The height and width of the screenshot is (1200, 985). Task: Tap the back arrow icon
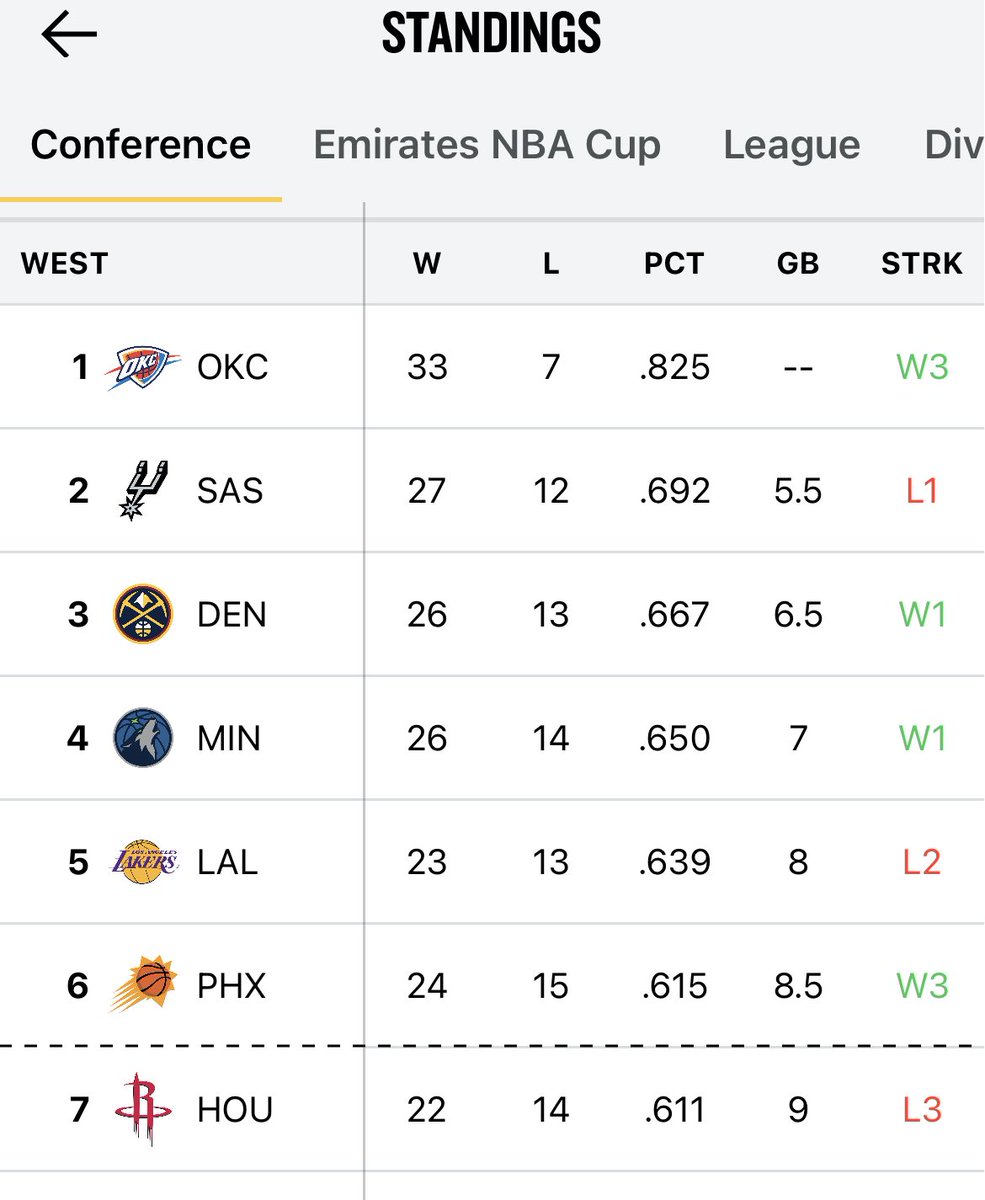tap(69, 35)
